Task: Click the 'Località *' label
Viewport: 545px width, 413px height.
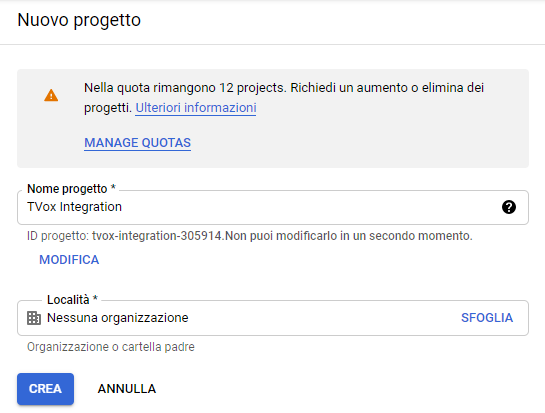Action: pos(72,300)
